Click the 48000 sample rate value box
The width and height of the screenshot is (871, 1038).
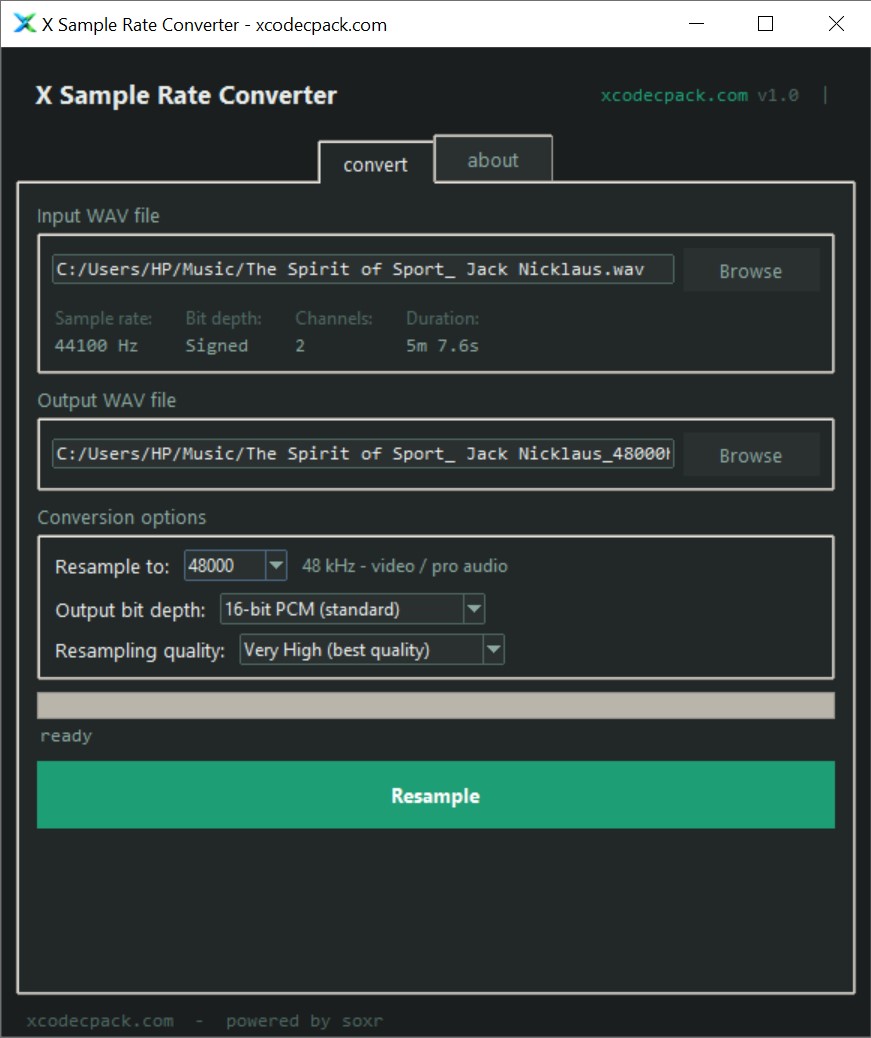224,566
